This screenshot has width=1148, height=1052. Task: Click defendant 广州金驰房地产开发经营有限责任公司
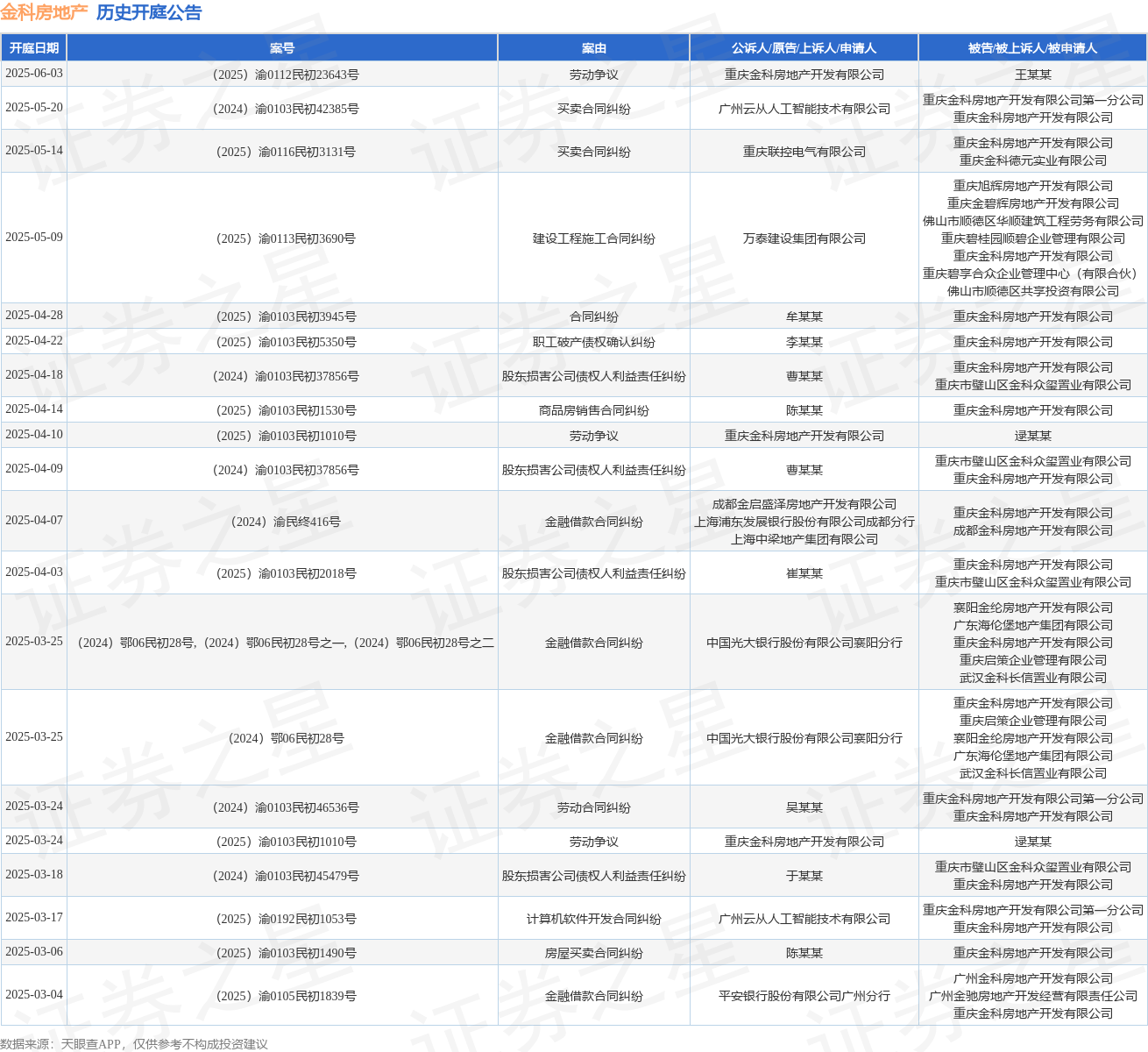[x=1033, y=996]
